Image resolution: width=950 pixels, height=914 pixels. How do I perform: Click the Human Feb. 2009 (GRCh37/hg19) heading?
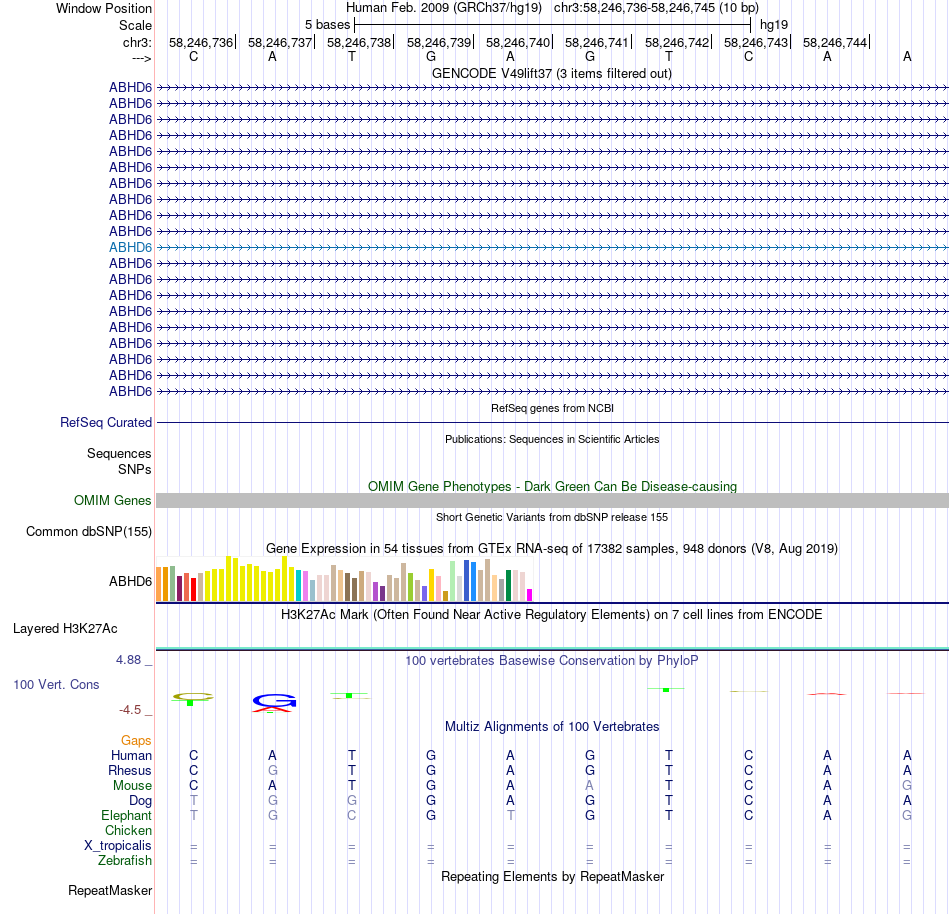click(443, 8)
